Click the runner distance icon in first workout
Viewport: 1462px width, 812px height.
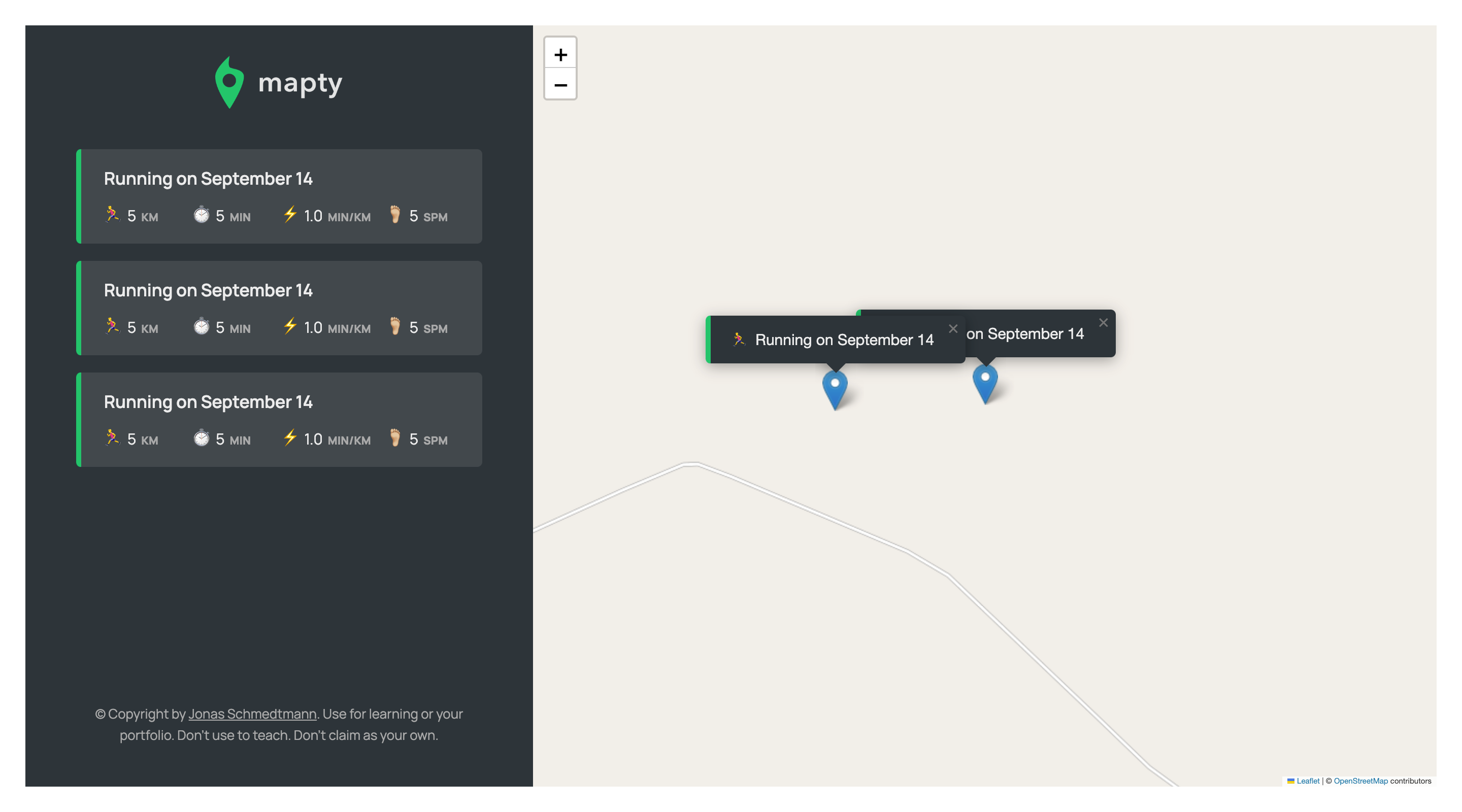pos(112,215)
